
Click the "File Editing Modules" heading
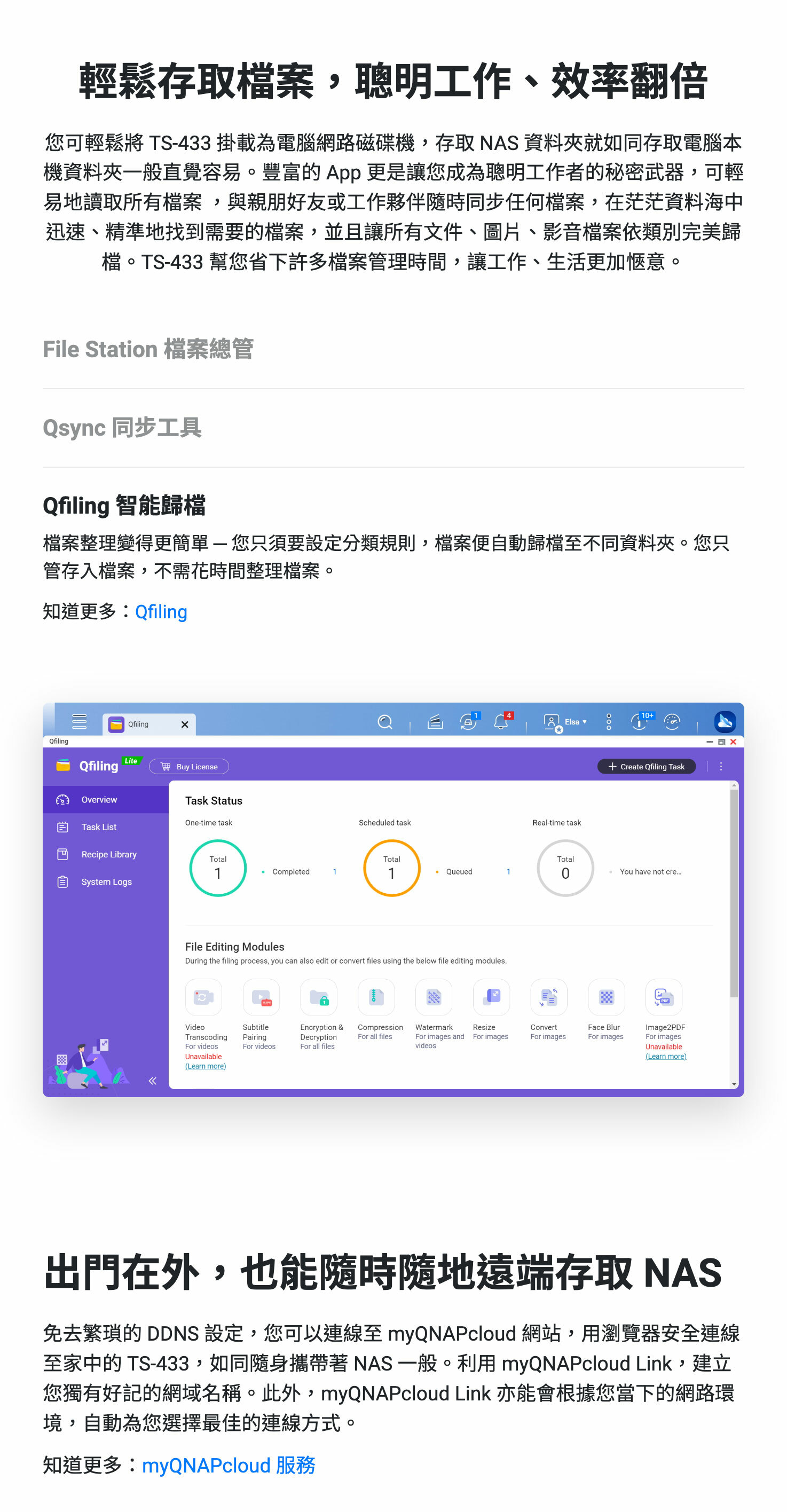pyautogui.click(x=235, y=947)
